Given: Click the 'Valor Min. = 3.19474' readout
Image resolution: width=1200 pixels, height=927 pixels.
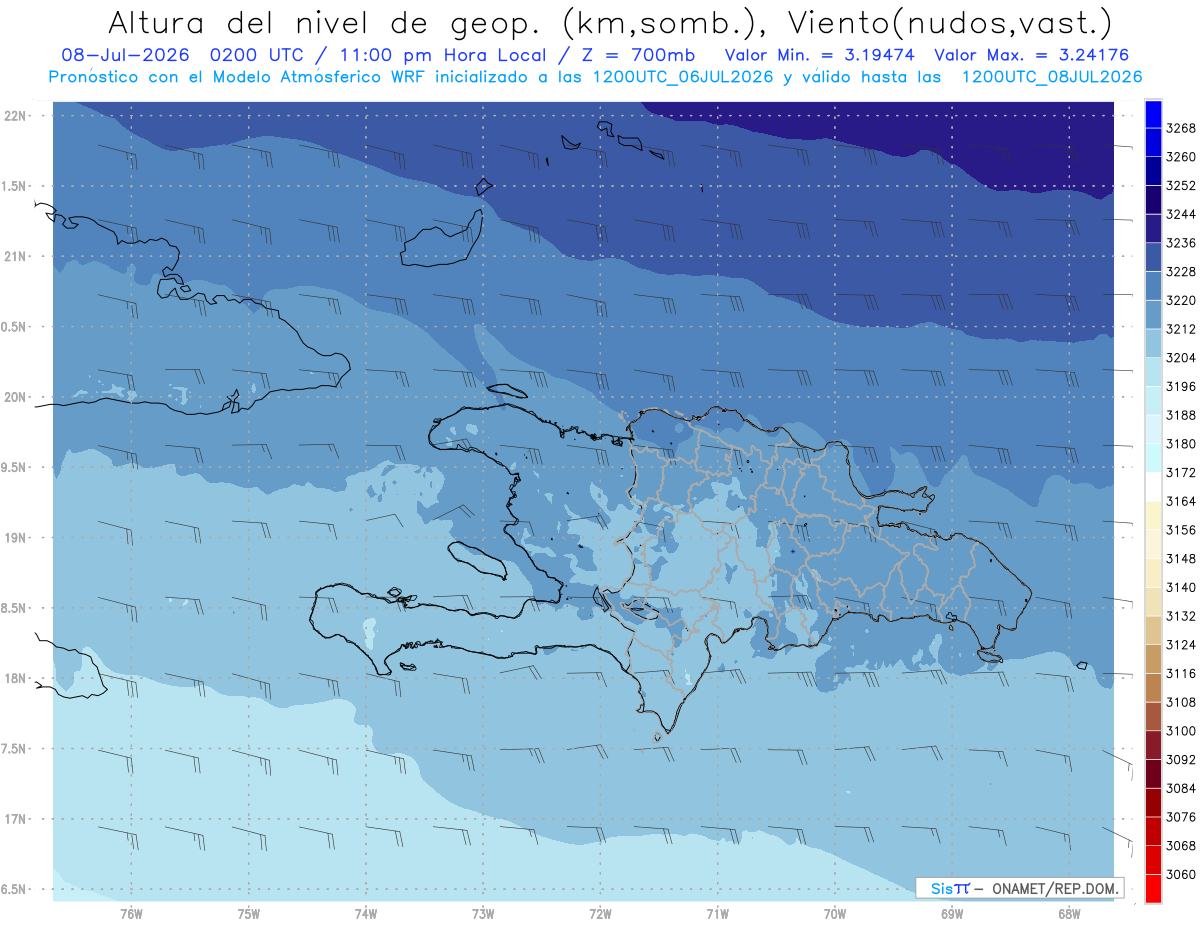Looking at the screenshot, I should click(820, 56).
